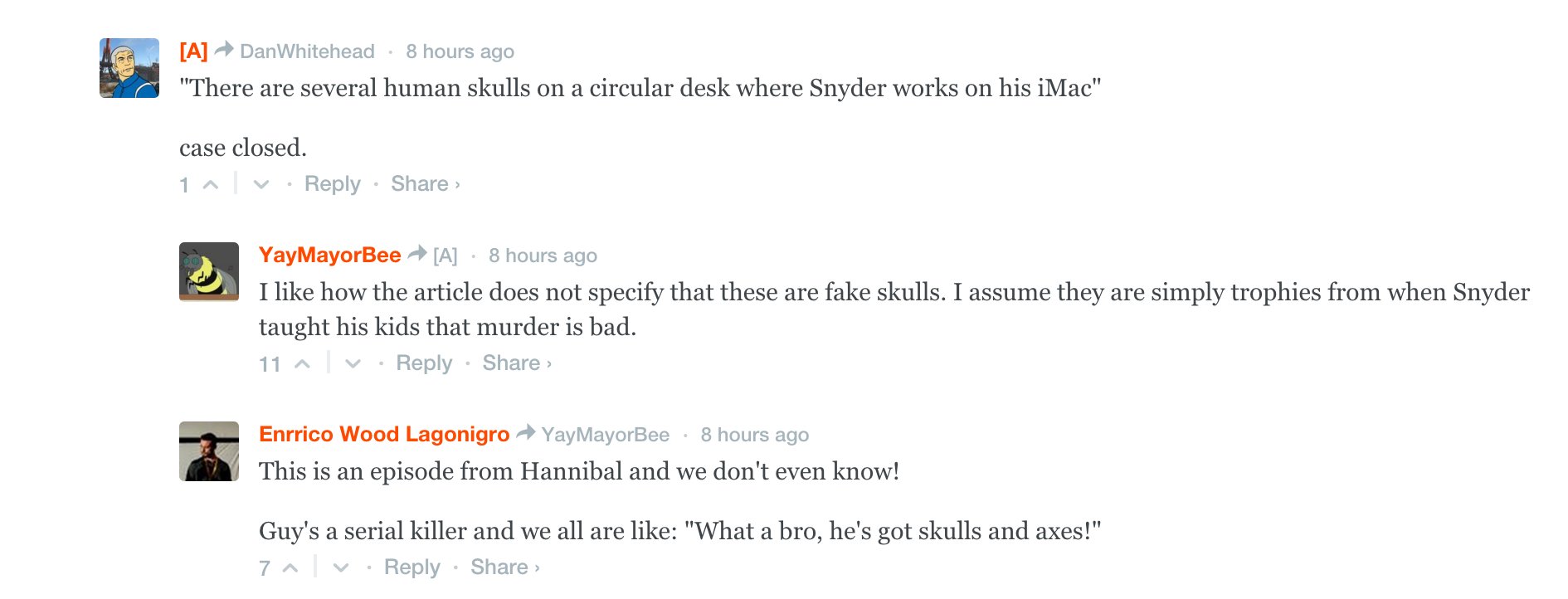1568x599 pixels.
Task: Reply to [A]'s "case closed" comment
Action: pyautogui.click(x=332, y=184)
